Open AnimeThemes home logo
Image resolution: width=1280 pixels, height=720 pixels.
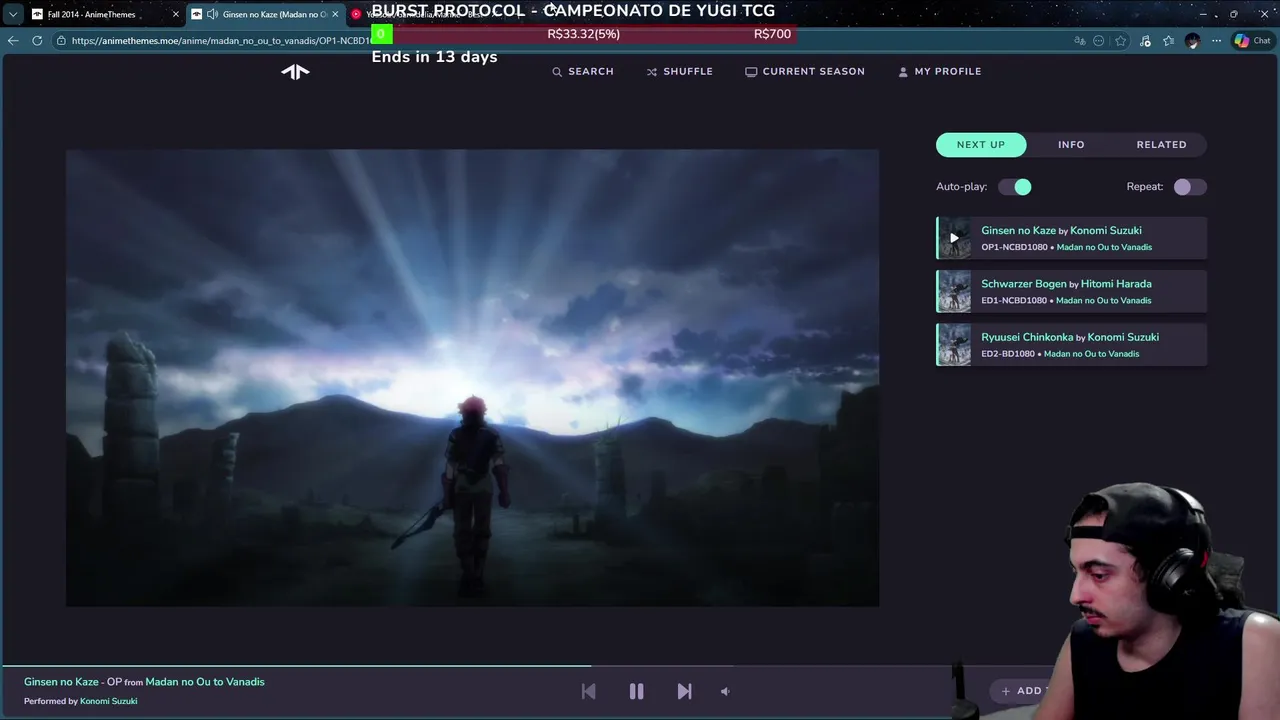295,71
